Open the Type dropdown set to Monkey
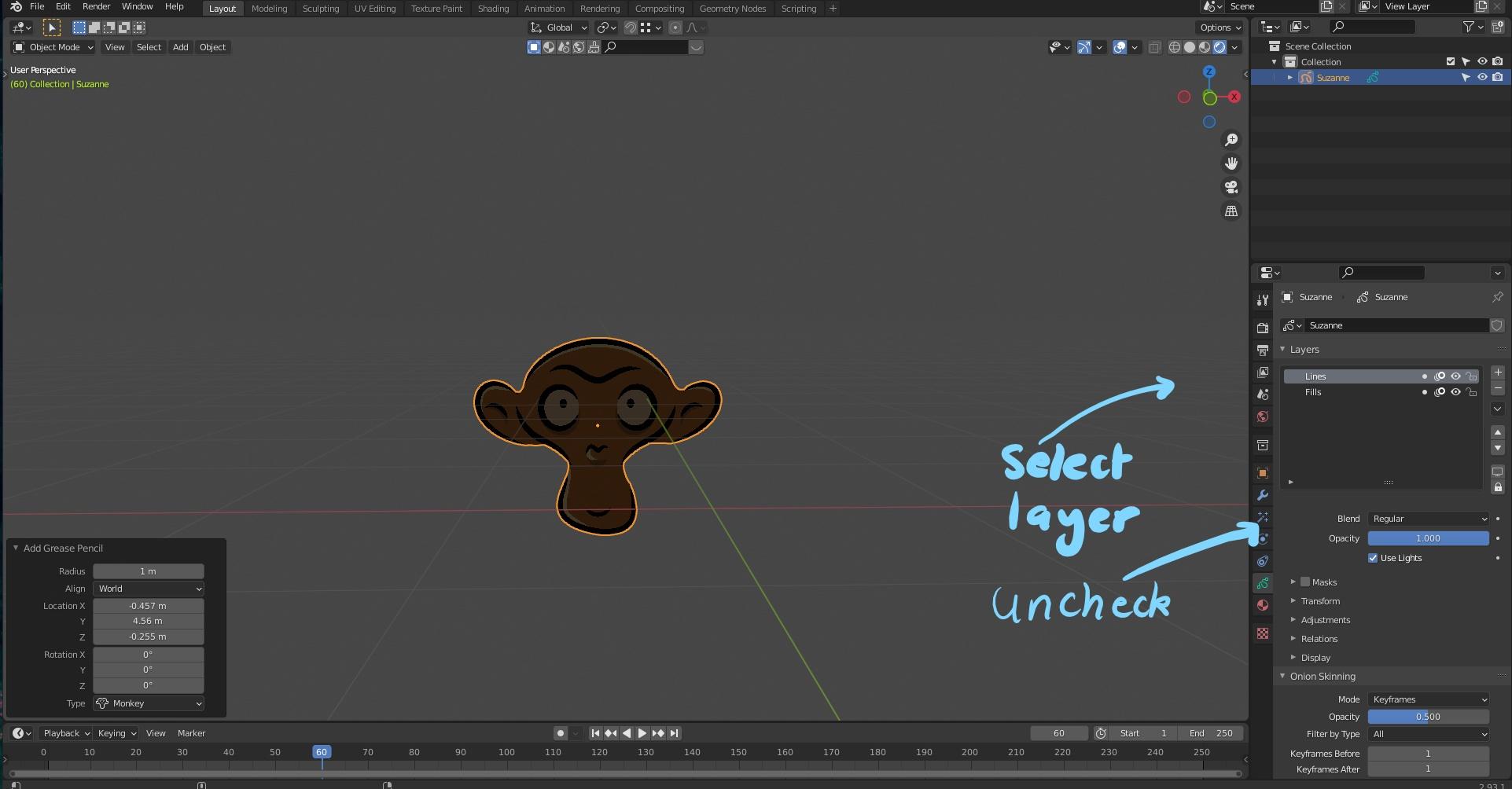The width and height of the screenshot is (1512, 789). coord(149,703)
